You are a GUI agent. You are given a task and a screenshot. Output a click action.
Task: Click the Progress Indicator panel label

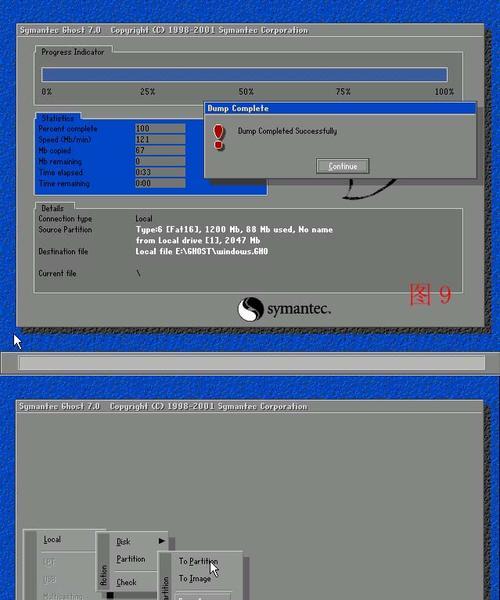[73, 52]
